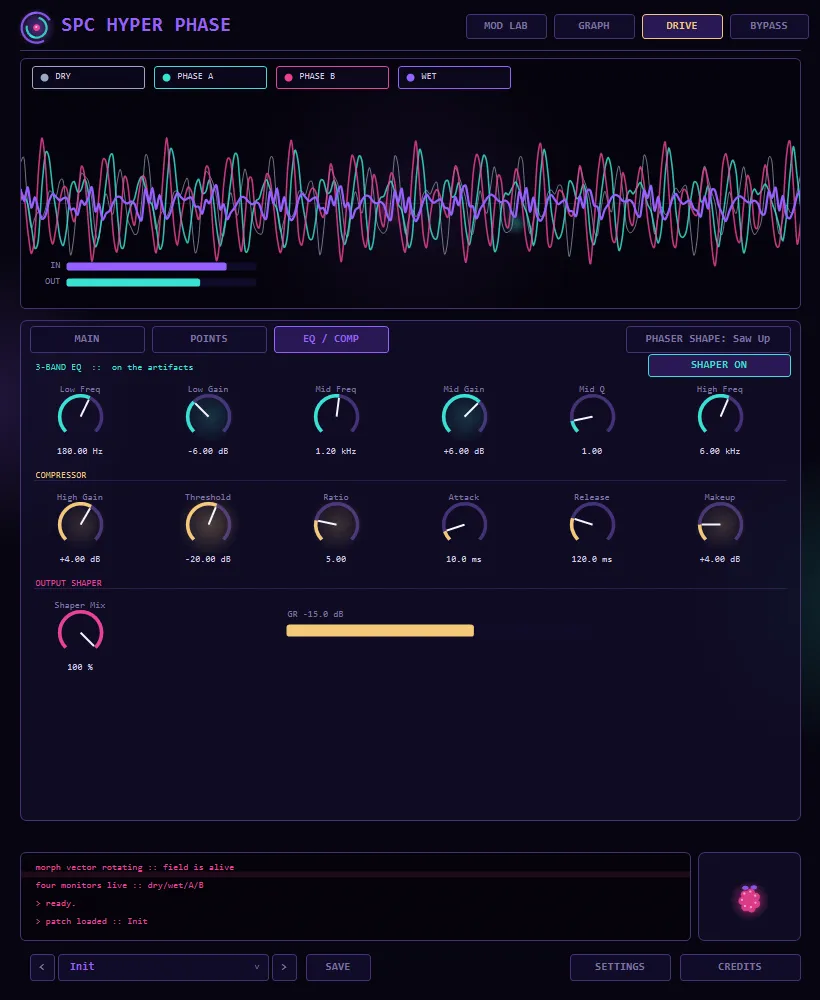Click the 6.00 kHz value
The image size is (820, 1000).
pos(720,452)
